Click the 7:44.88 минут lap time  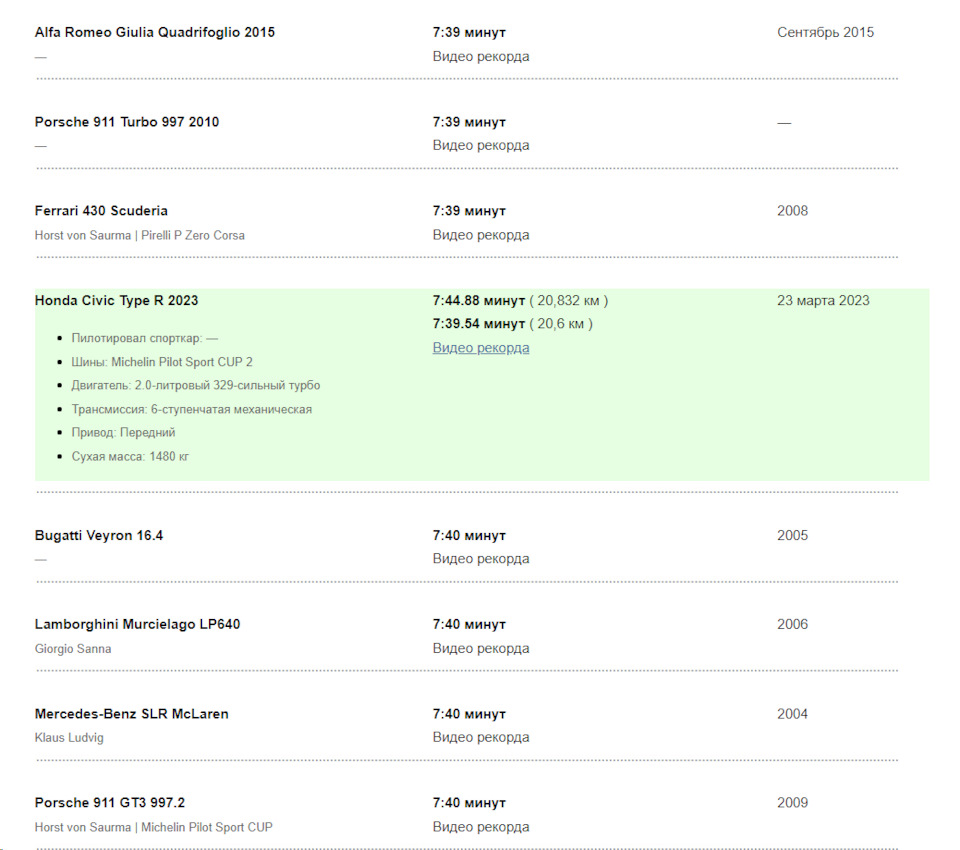click(x=479, y=300)
